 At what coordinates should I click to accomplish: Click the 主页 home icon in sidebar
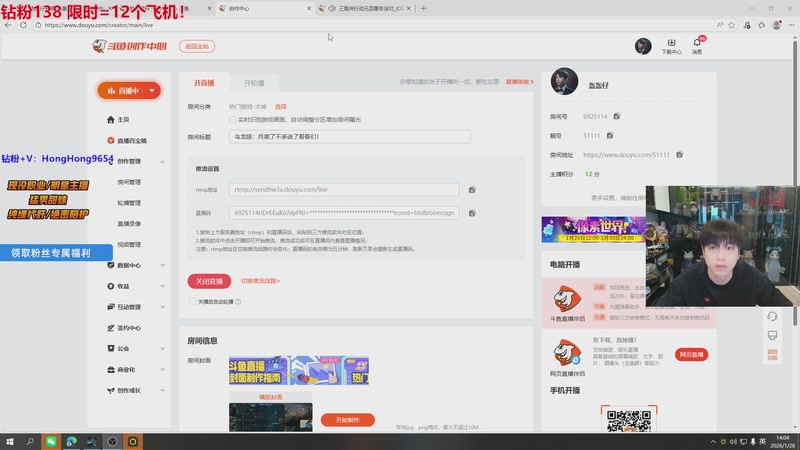click(x=111, y=119)
